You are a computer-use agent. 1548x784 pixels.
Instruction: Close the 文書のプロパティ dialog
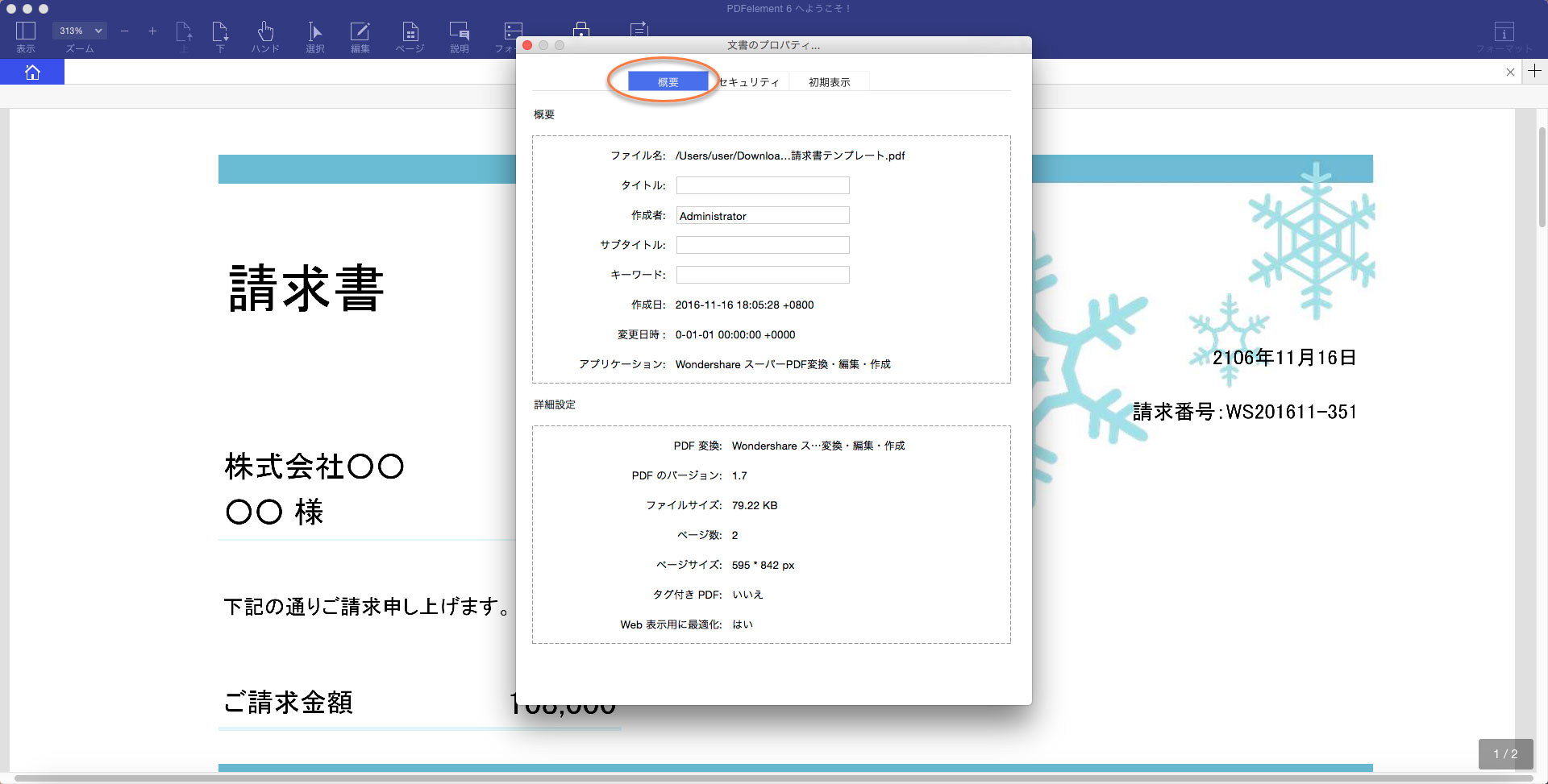point(528,45)
